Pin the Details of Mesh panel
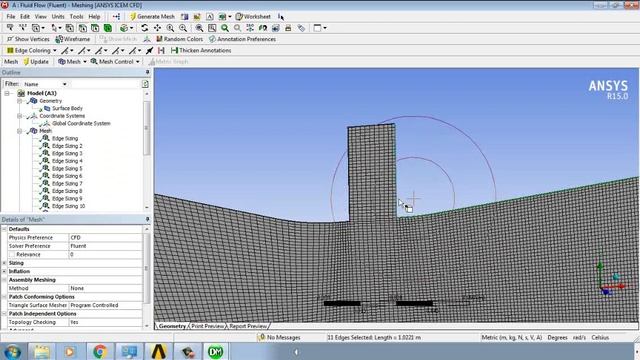Screen dimensions: 640x360 [147, 219]
